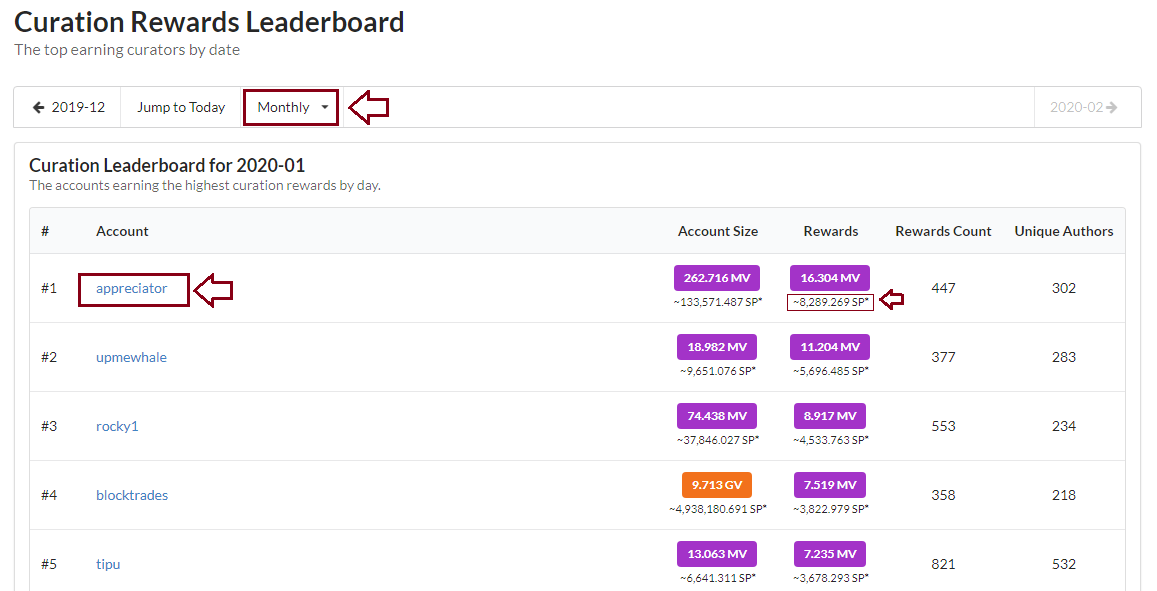Click the 18.982 MV account size badge
Image resolution: width=1157 pixels, height=591 pixels.
click(717, 347)
